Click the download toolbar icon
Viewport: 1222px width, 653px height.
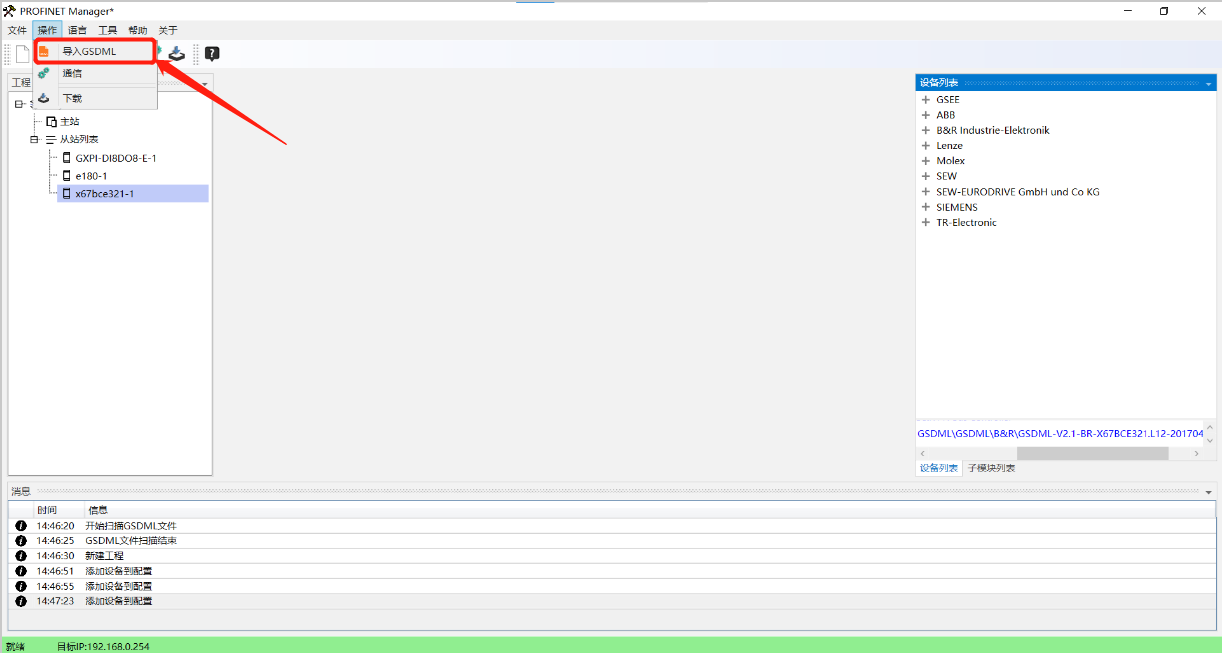click(176, 54)
